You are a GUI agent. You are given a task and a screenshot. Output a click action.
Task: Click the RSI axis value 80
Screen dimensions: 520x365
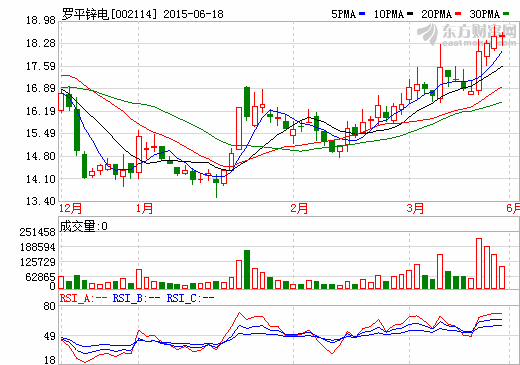click(49, 306)
